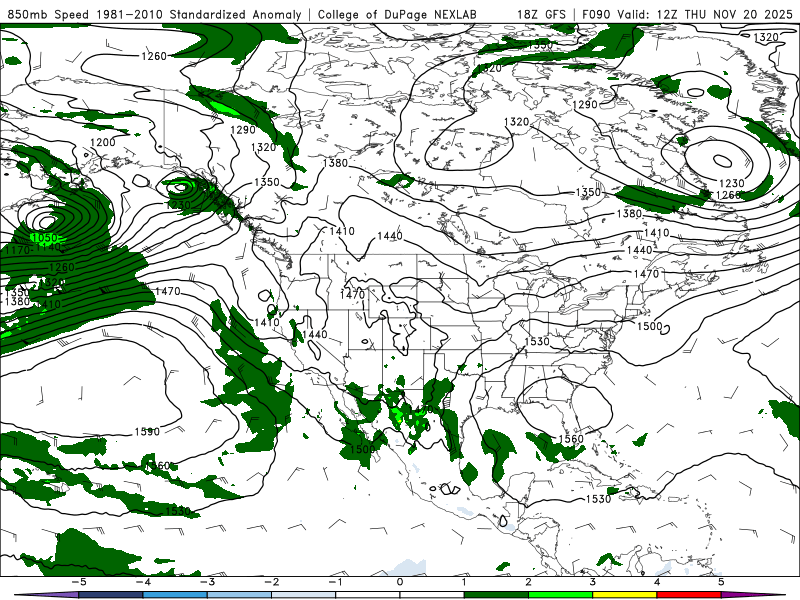
Task: Click the 'College of DuPage NEXLAB' text
Action: coord(397,14)
